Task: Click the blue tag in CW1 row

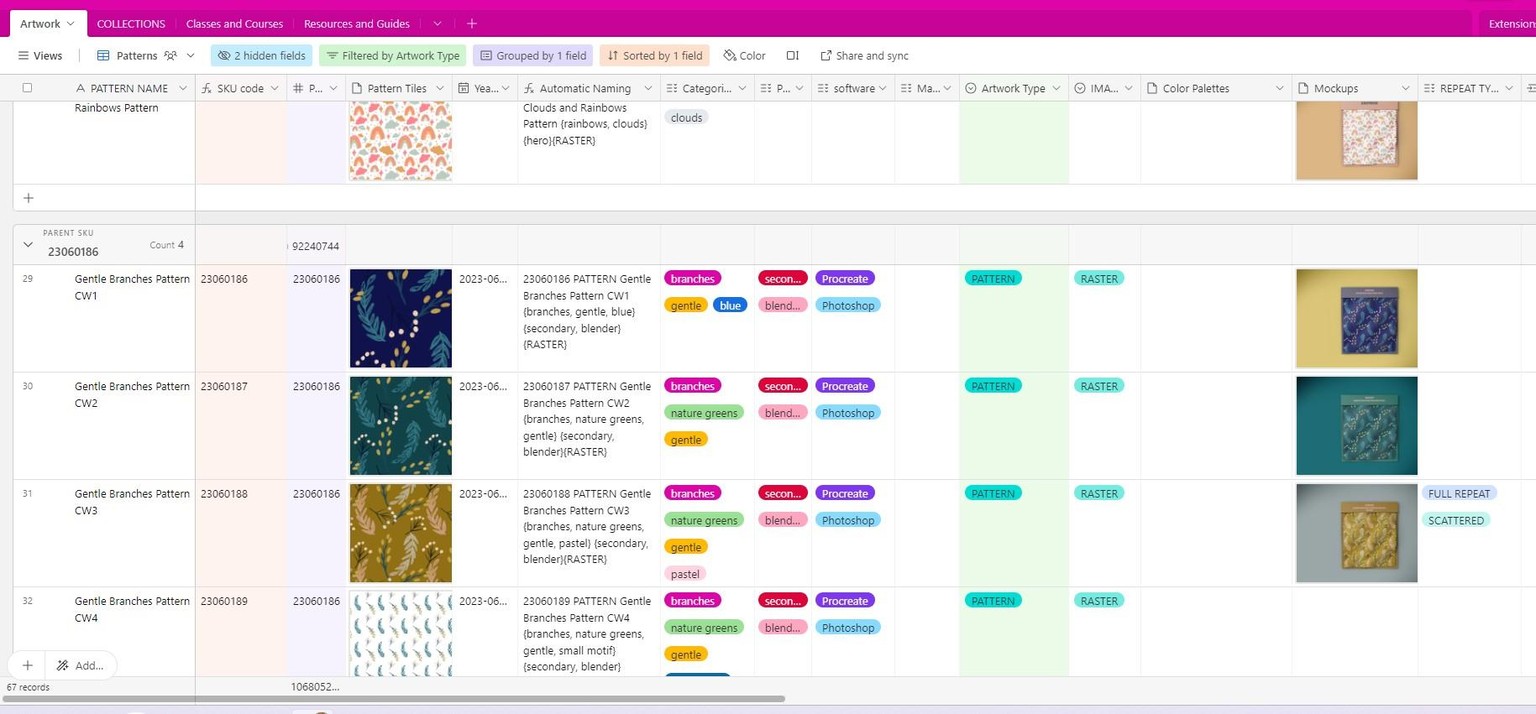Action: pyautogui.click(x=731, y=305)
